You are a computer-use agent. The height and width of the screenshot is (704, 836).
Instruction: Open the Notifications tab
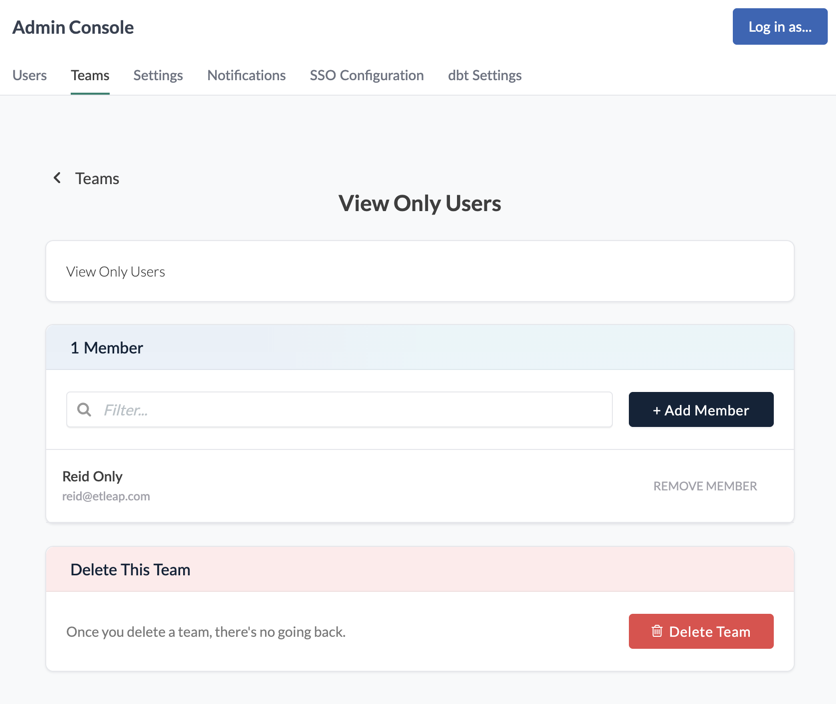pyautogui.click(x=246, y=75)
